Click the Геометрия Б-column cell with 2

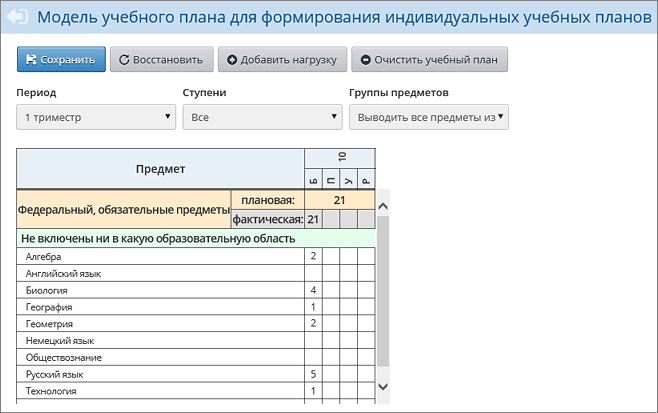[313, 323]
